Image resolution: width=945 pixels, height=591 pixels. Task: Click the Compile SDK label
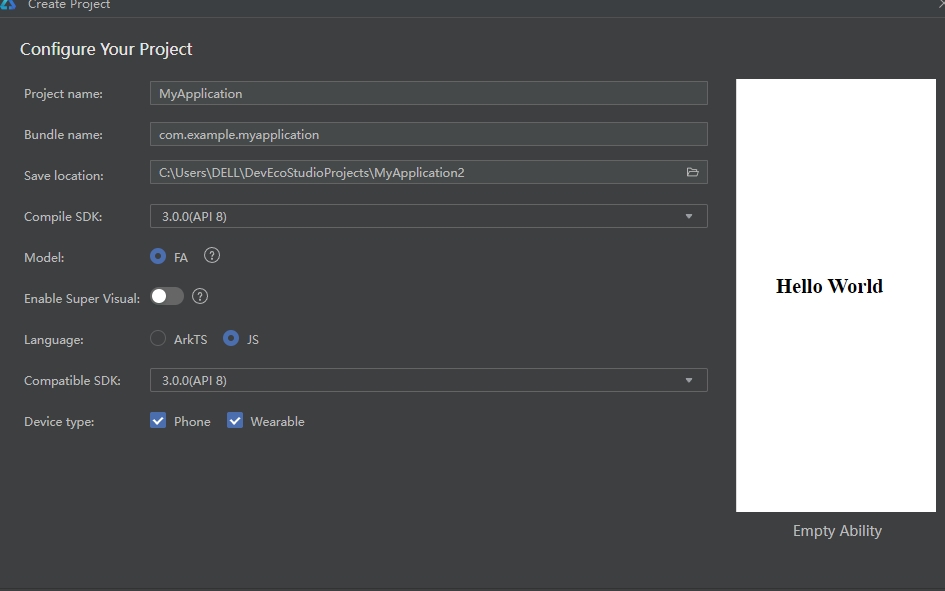pyautogui.click(x=63, y=217)
